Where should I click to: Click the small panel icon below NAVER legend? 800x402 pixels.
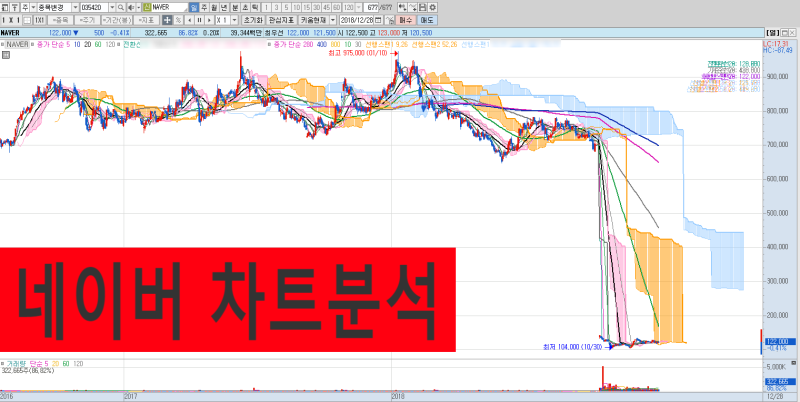5,55
